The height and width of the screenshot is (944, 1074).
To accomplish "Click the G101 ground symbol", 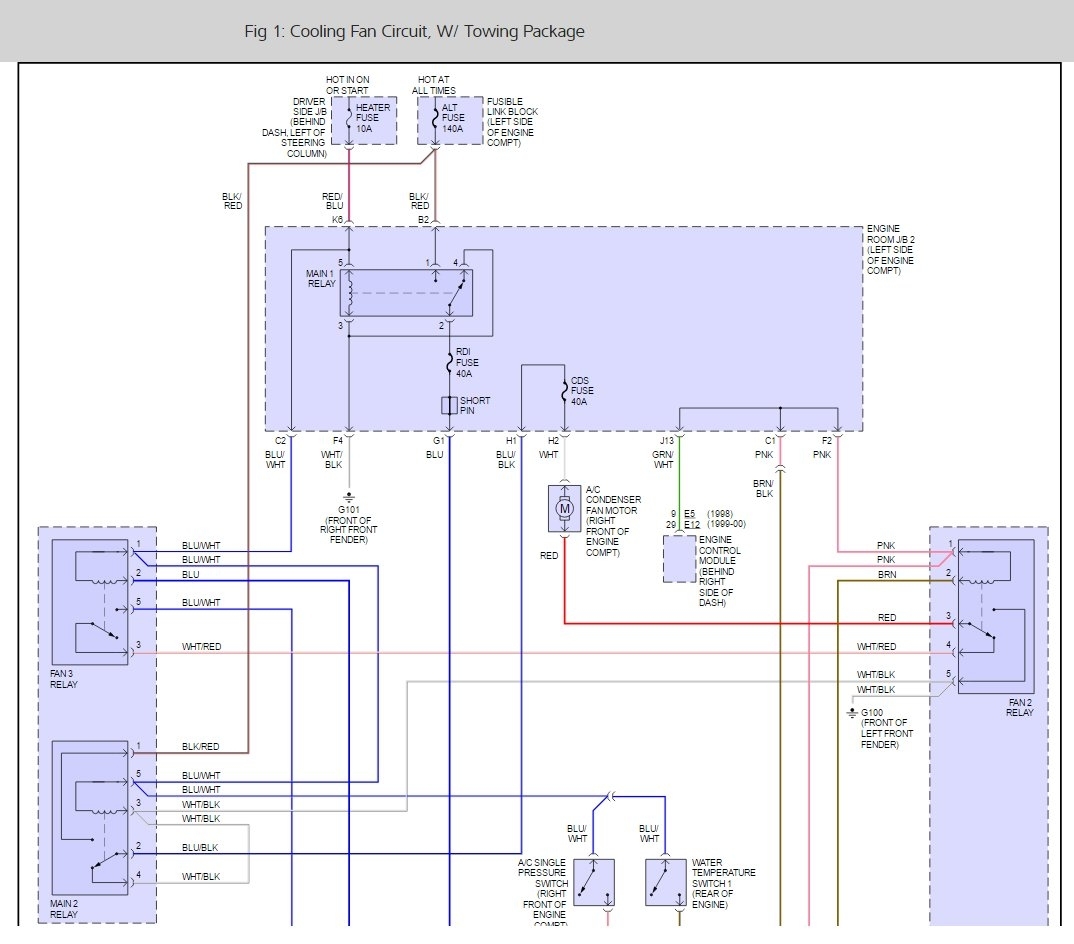I will tap(349, 496).
